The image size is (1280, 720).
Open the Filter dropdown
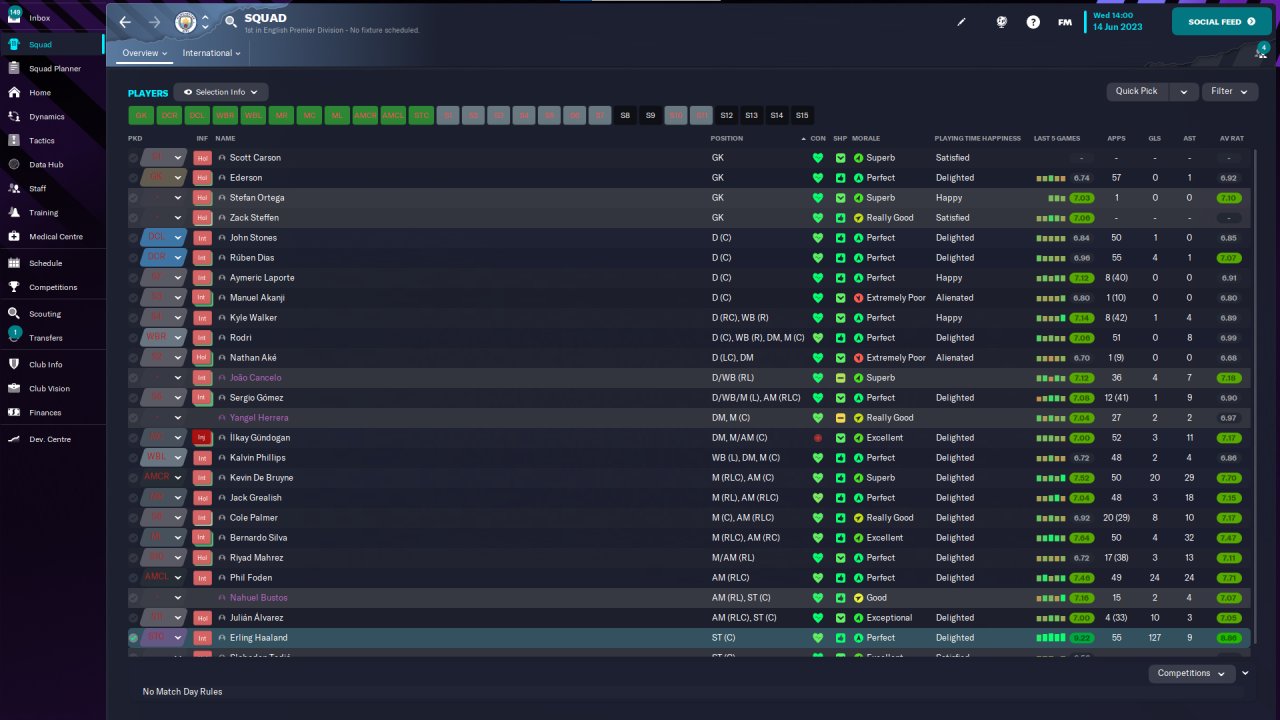[1229, 91]
